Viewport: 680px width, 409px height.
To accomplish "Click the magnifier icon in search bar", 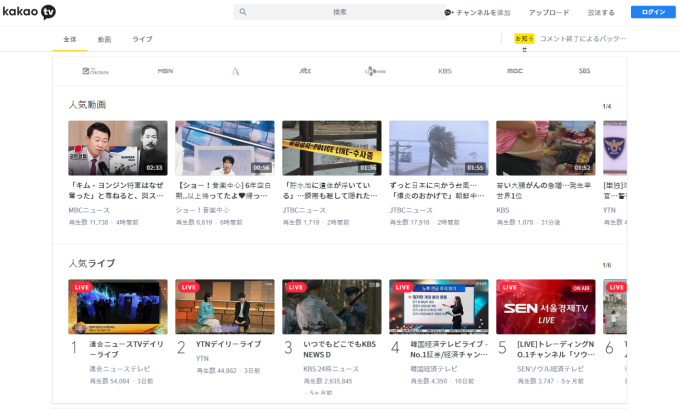I will point(243,12).
